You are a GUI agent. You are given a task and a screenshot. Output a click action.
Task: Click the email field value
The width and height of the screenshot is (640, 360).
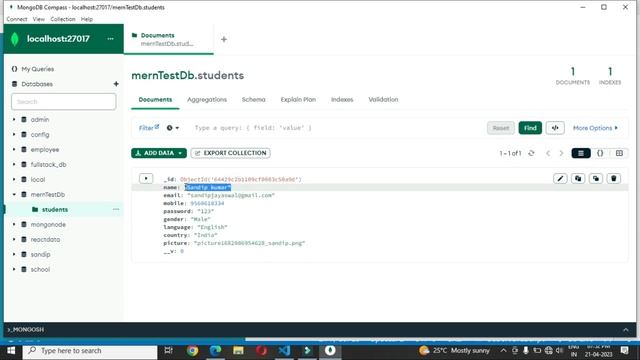[231, 195]
